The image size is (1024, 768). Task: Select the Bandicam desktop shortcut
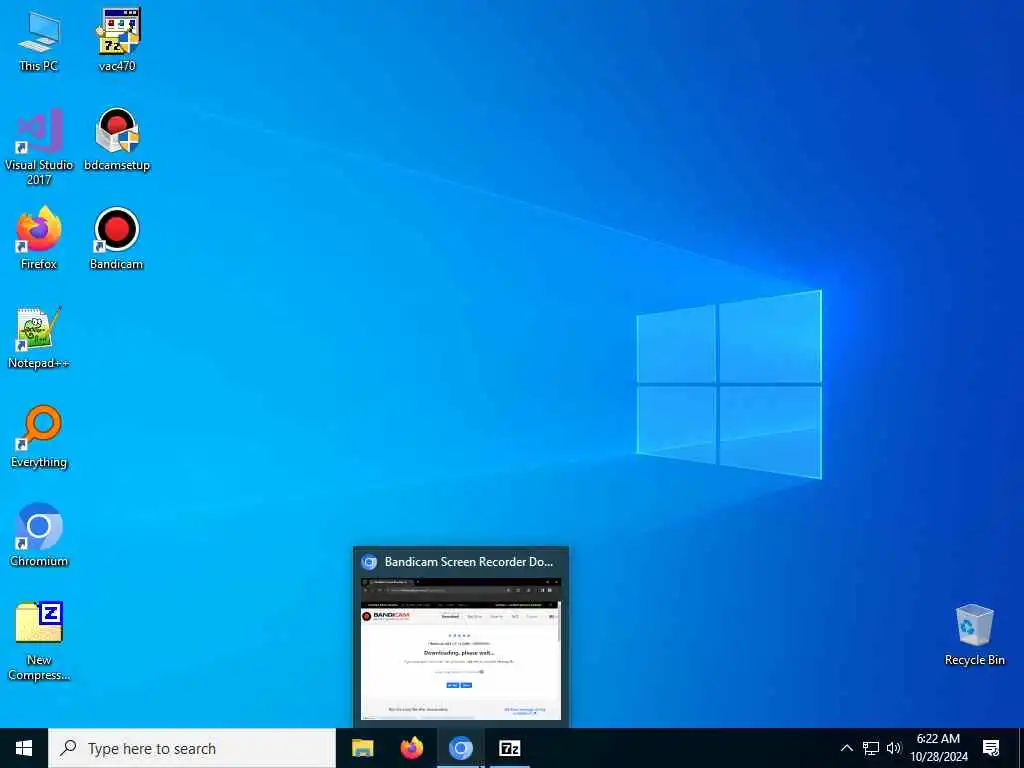[x=116, y=238]
